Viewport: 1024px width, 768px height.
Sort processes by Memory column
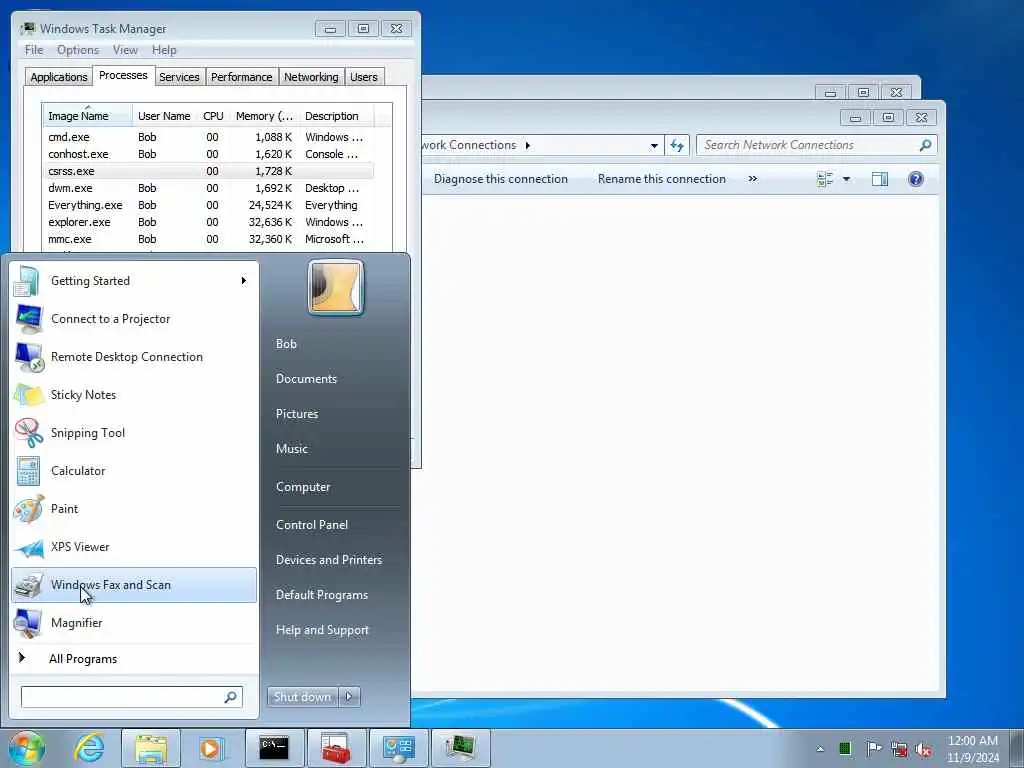coord(264,116)
